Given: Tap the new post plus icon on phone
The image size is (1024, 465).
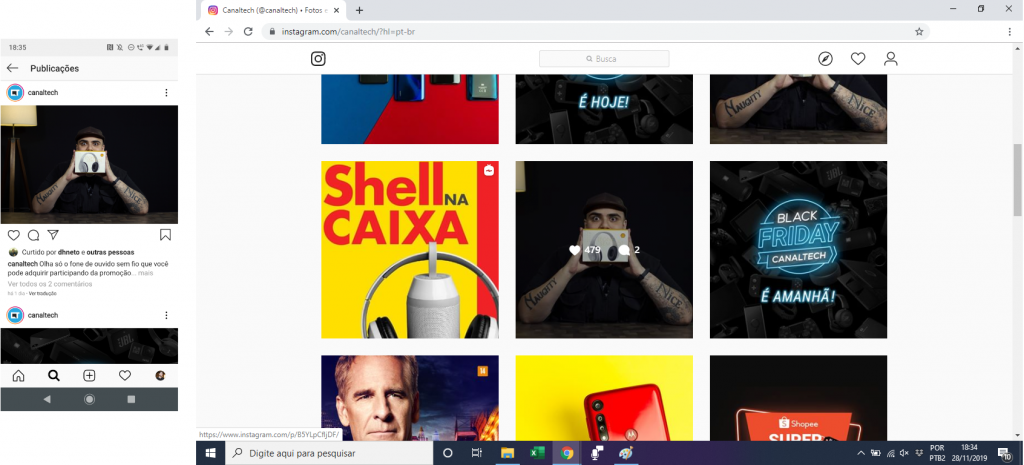Looking at the screenshot, I should pos(89,376).
